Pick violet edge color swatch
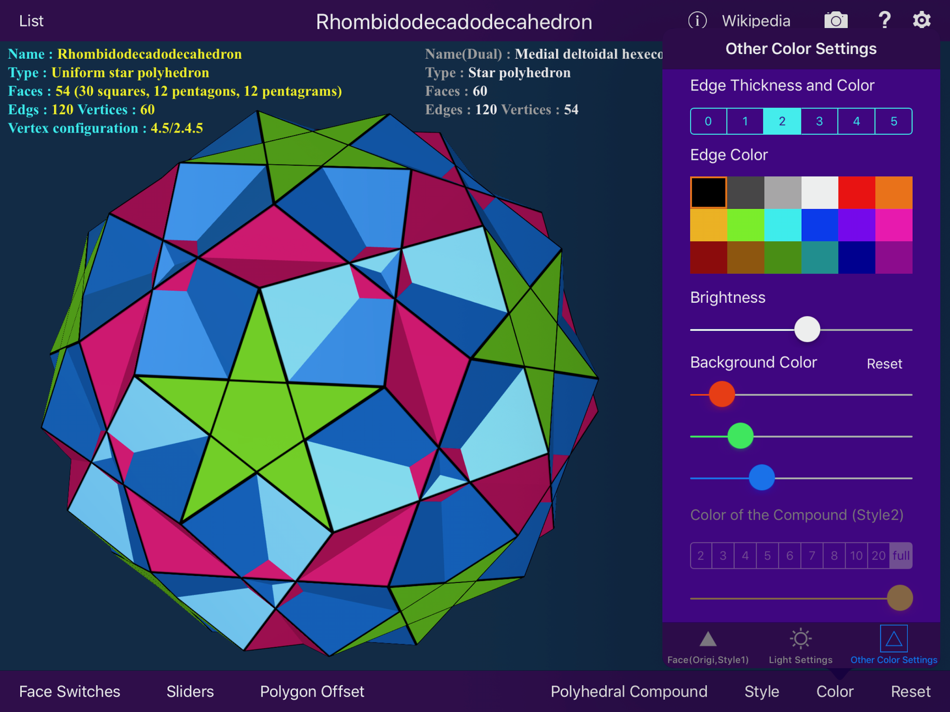This screenshot has height=712, width=950. tap(857, 225)
